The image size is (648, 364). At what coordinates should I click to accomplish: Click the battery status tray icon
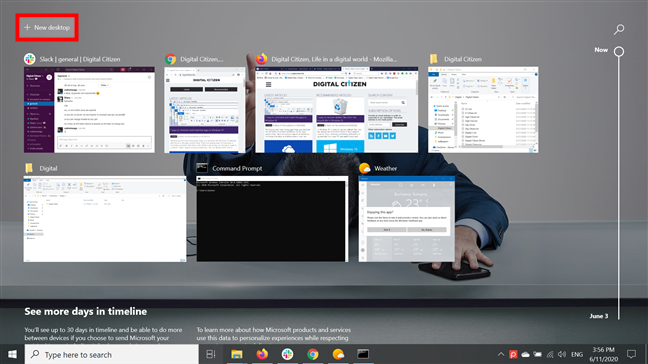coord(537,354)
